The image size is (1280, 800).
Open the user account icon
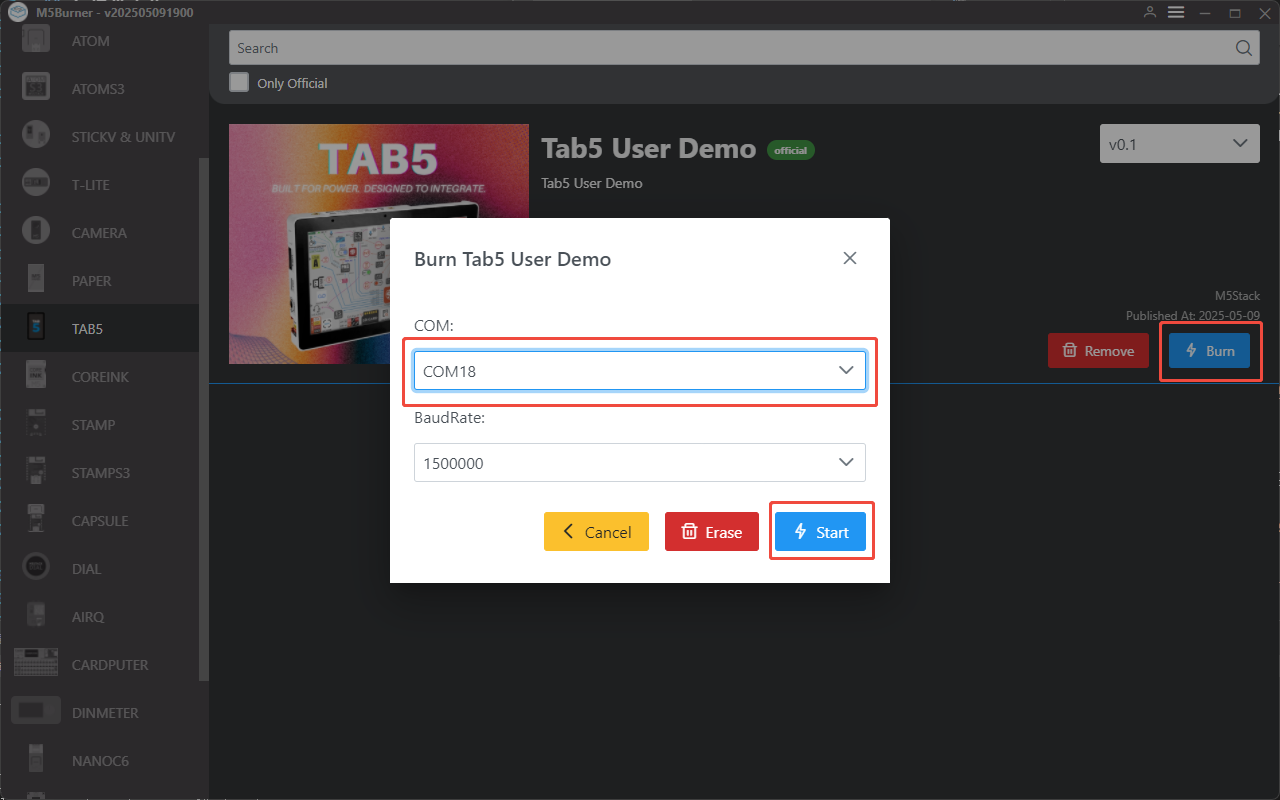(1150, 12)
